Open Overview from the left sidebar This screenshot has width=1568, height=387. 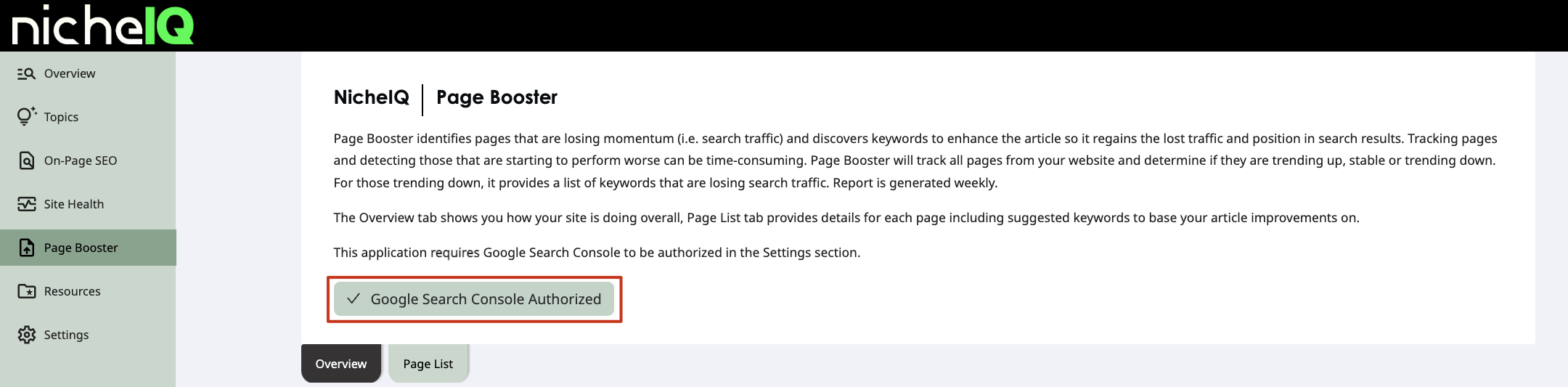[x=88, y=73]
